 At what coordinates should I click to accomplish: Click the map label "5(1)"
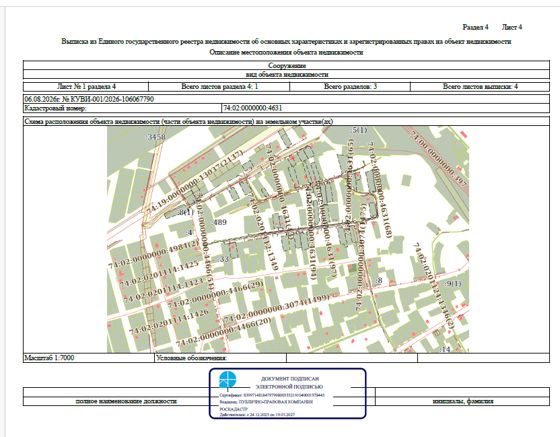pos(360,130)
